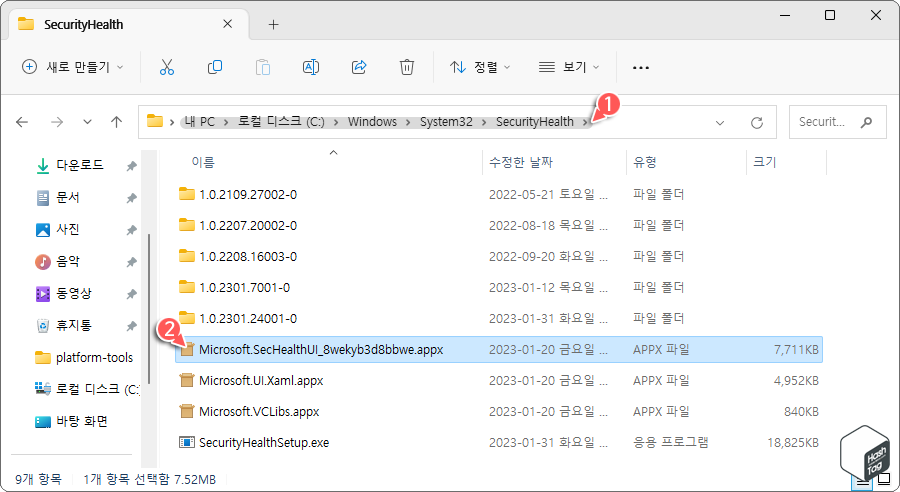The height and width of the screenshot is (492, 900).
Task: Open 로컬 디스크 (C:) in sidebar
Action: click(86, 389)
